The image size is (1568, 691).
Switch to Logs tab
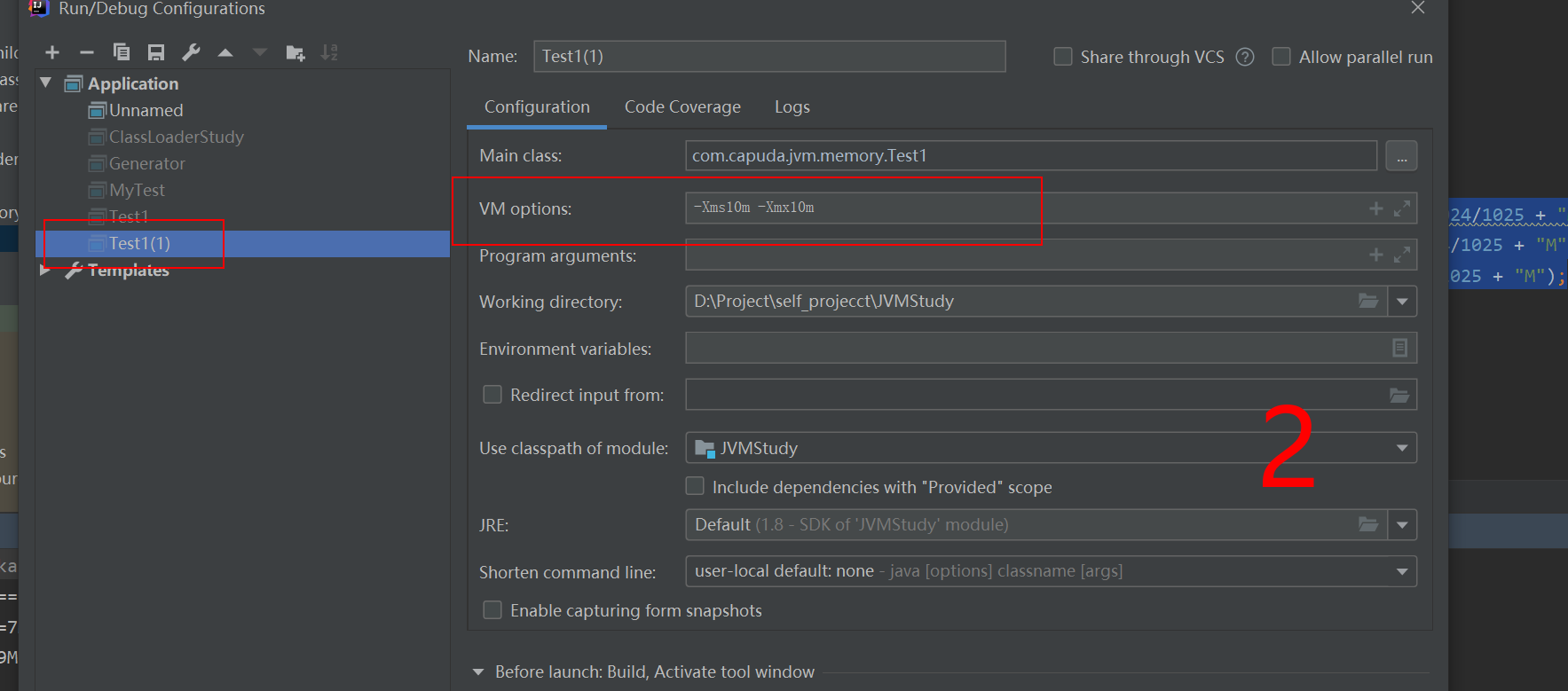click(x=792, y=106)
